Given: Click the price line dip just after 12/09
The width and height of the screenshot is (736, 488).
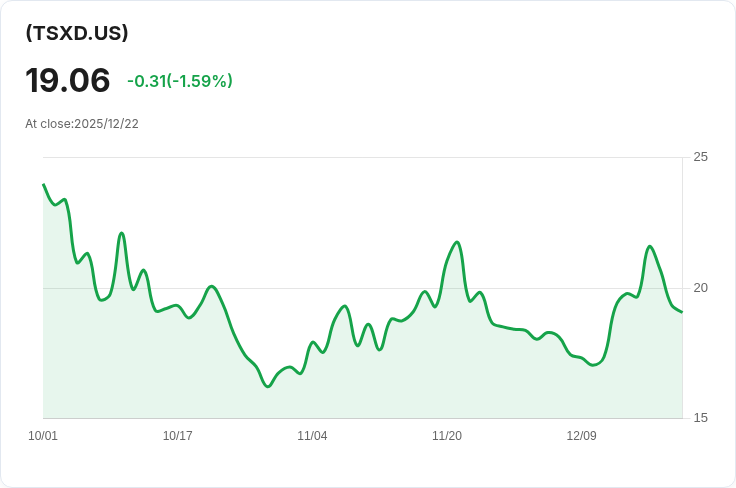Looking at the screenshot, I should [594, 365].
